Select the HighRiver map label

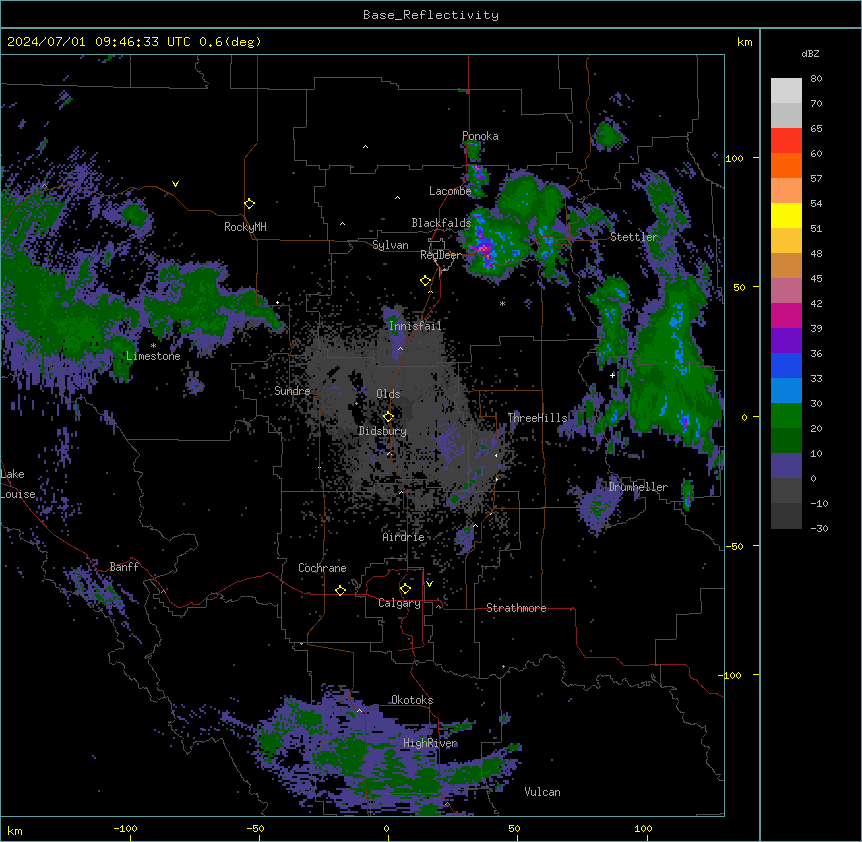click(x=430, y=743)
